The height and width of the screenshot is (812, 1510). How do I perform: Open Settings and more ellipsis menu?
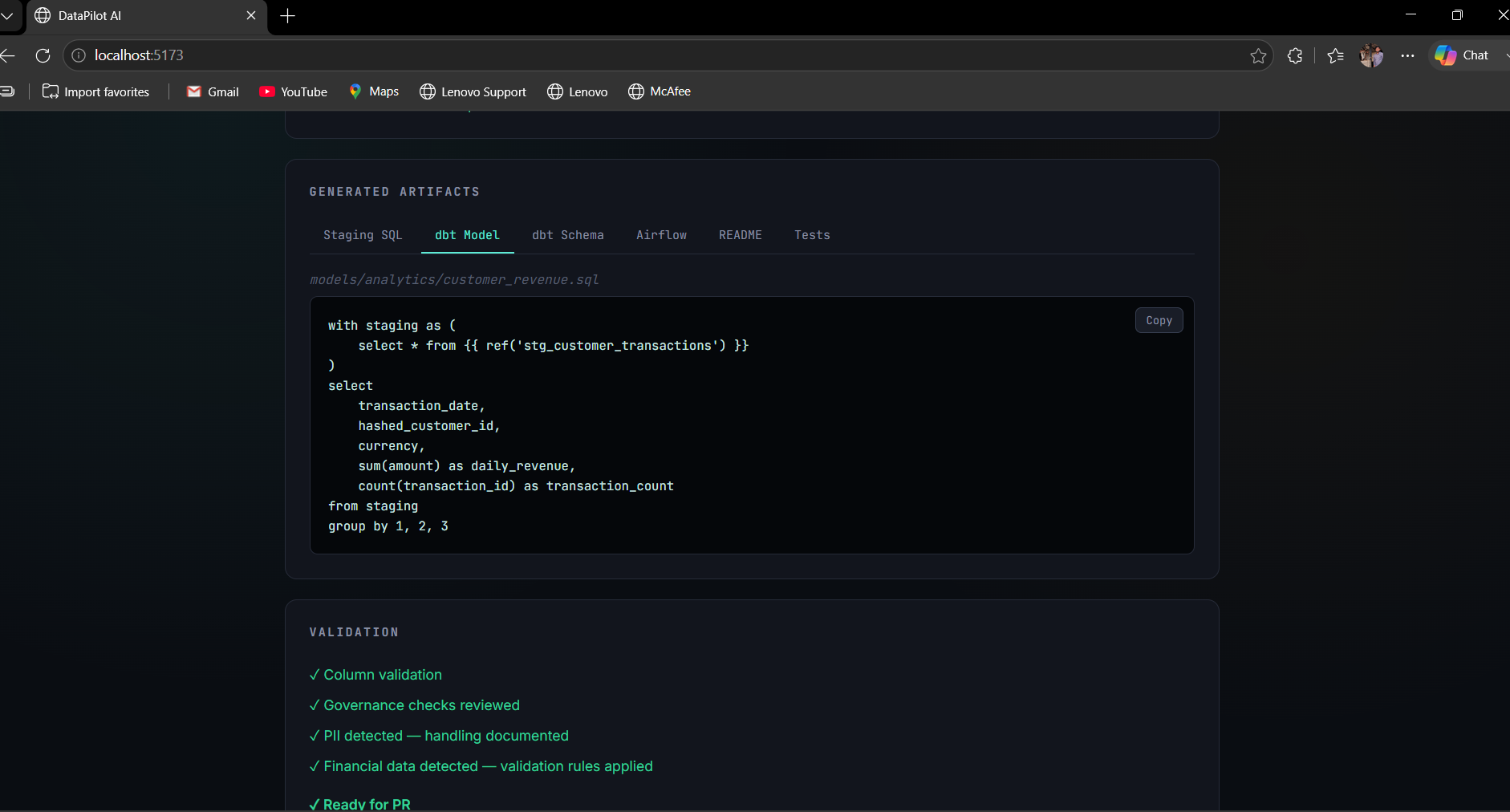pos(1407,55)
